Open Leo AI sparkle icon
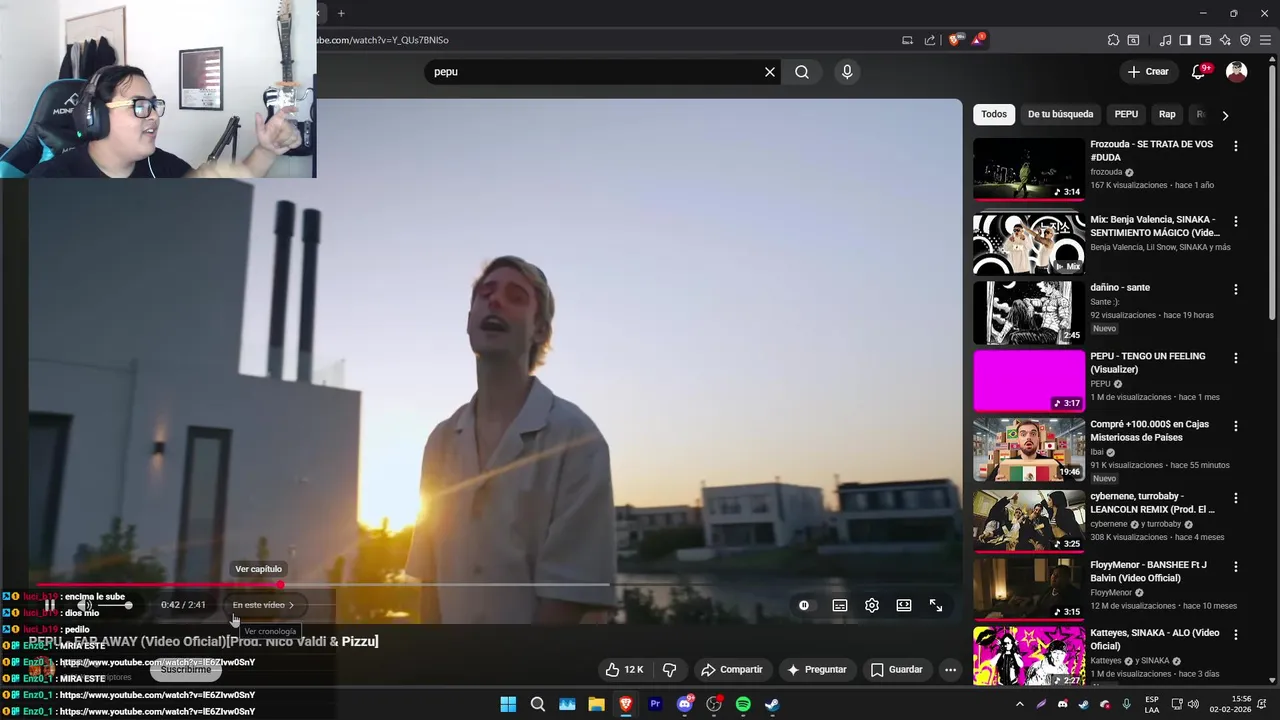Viewport: 1280px width, 720px height. [1225, 40]
